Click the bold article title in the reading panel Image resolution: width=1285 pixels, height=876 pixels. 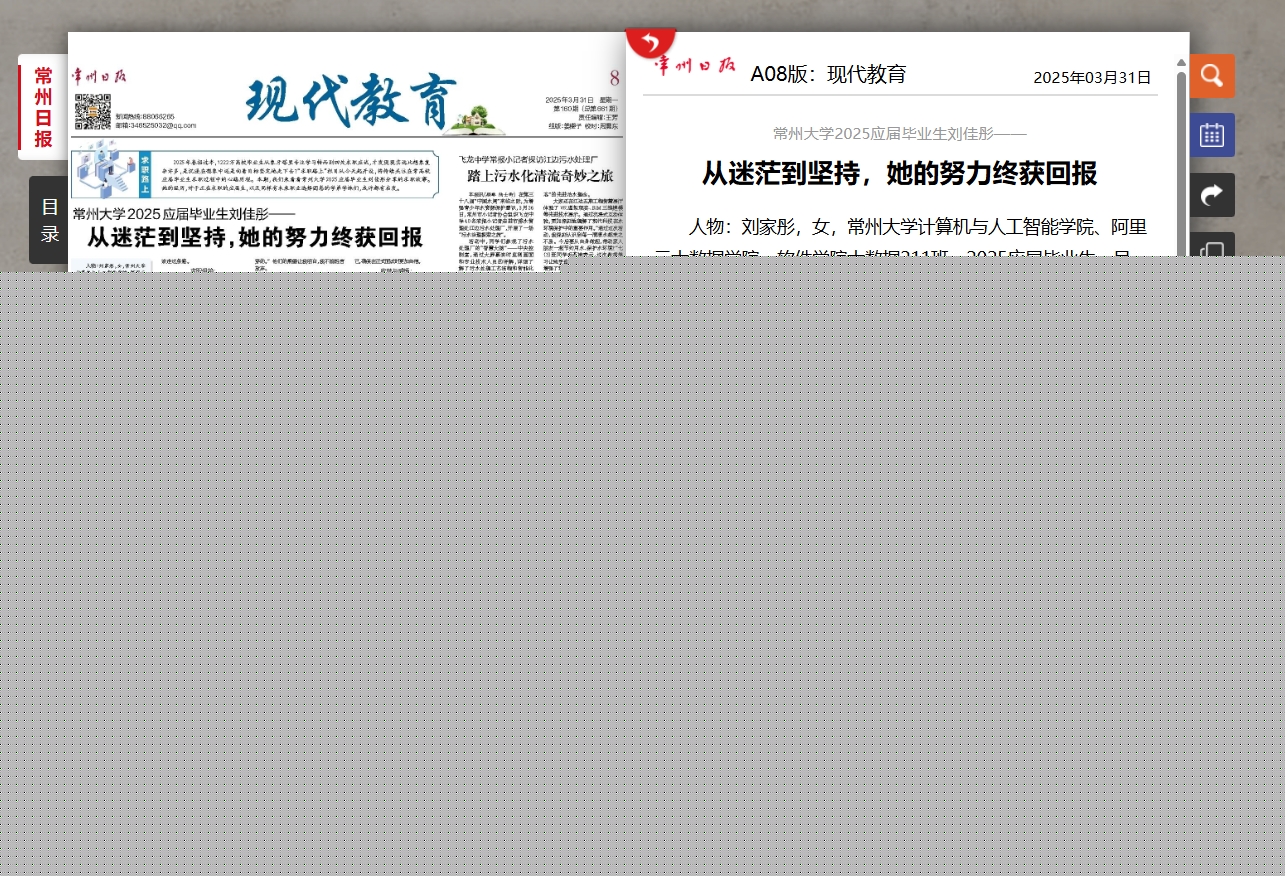pyautogui.click(x=899, y=174)
